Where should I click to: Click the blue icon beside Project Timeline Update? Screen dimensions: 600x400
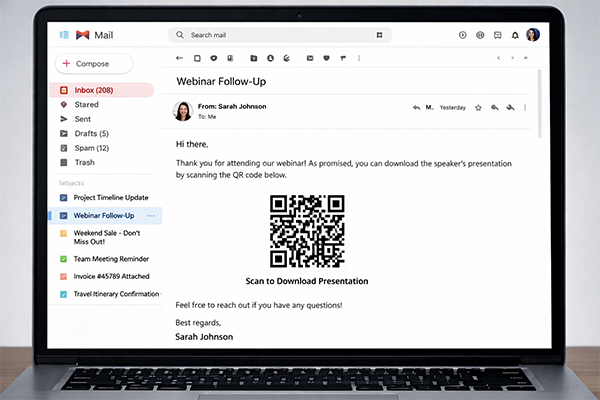[x=64, y=198]
